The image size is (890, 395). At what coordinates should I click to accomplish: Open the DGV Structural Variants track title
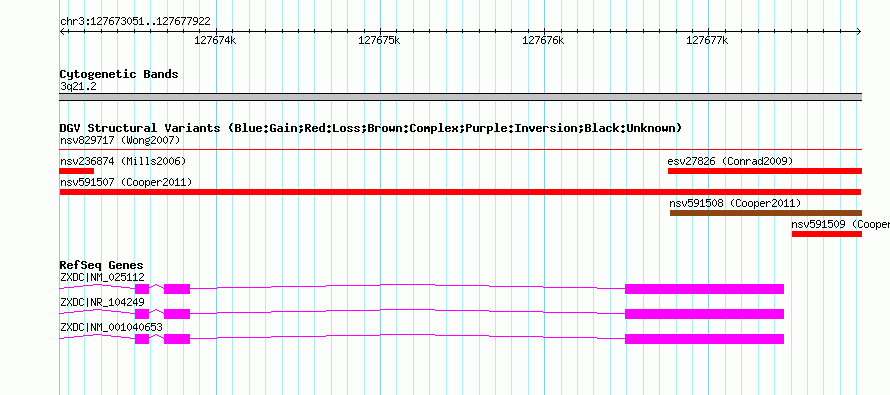click(x=370, y=128)
